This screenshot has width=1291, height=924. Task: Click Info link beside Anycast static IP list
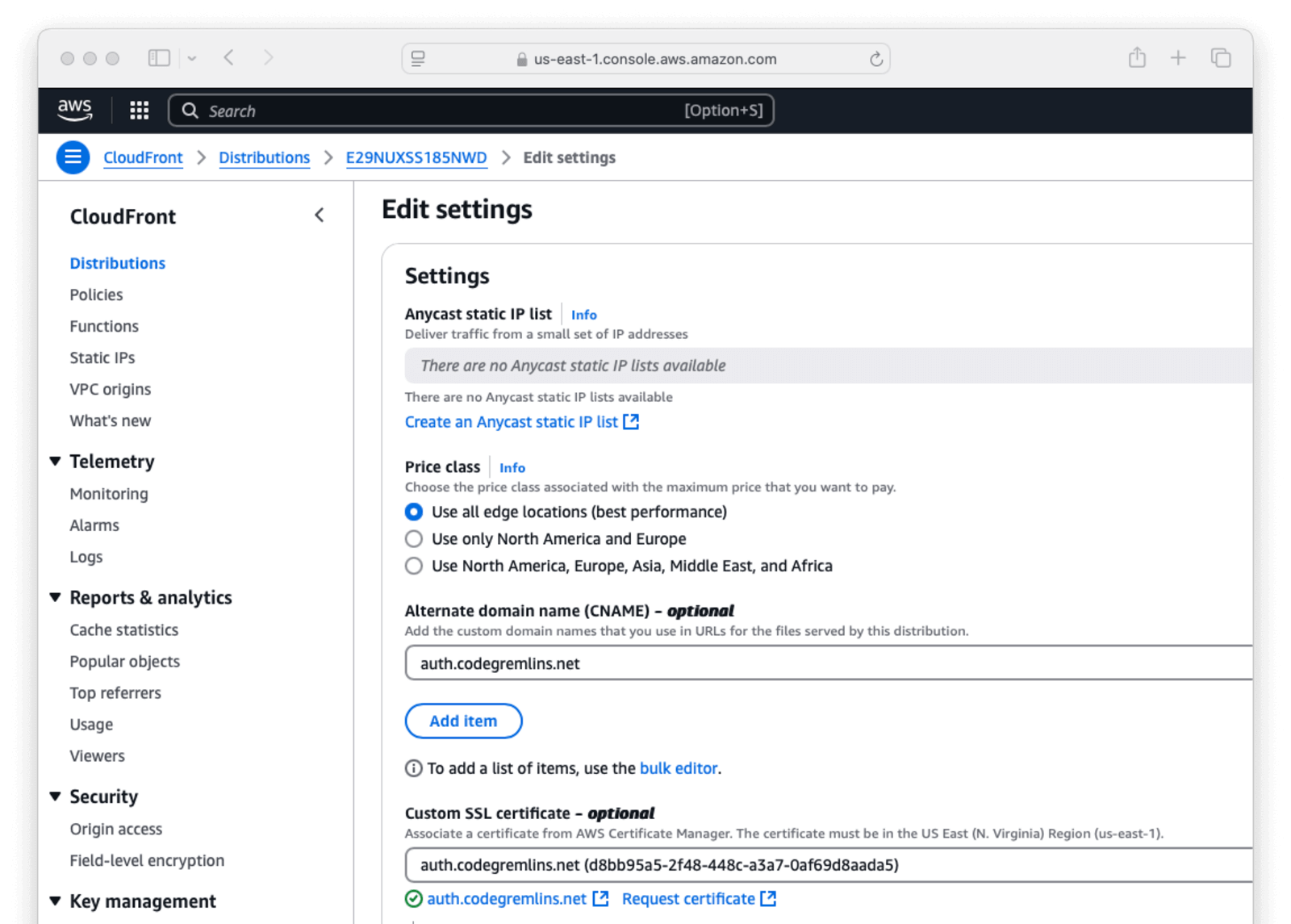[x=584, y=315]
